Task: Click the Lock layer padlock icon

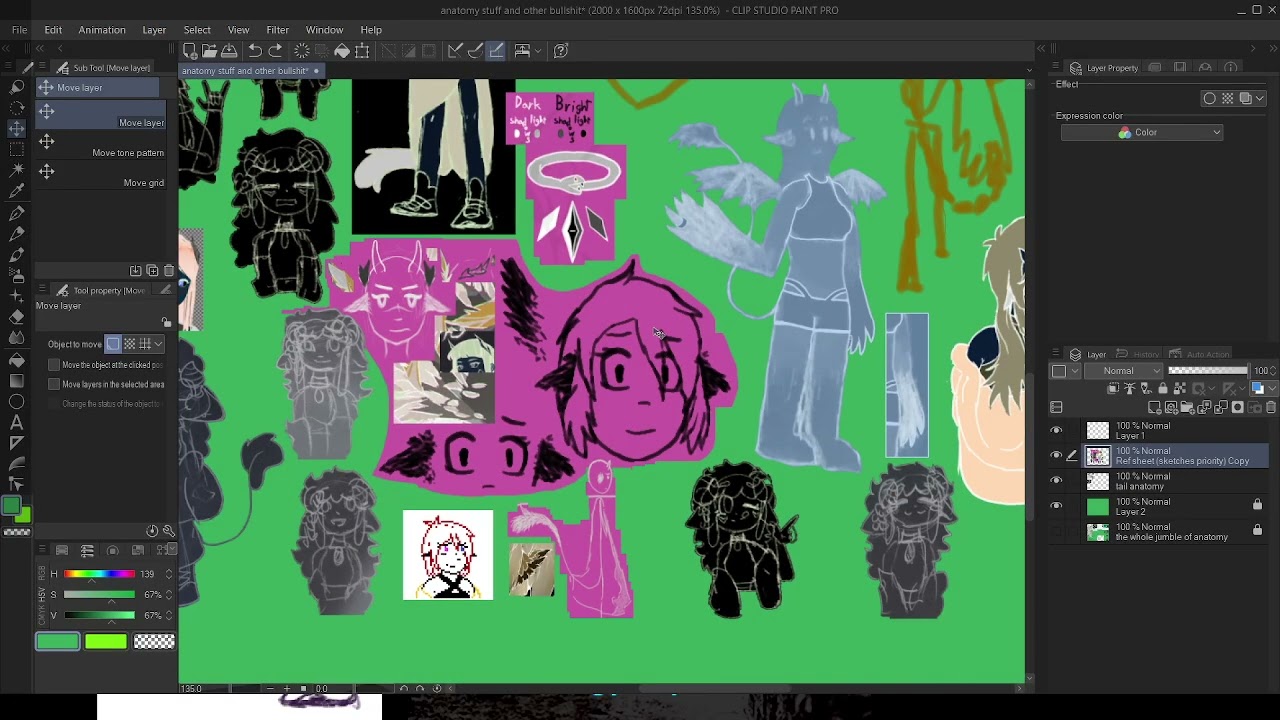Action: click(1162, 389)
